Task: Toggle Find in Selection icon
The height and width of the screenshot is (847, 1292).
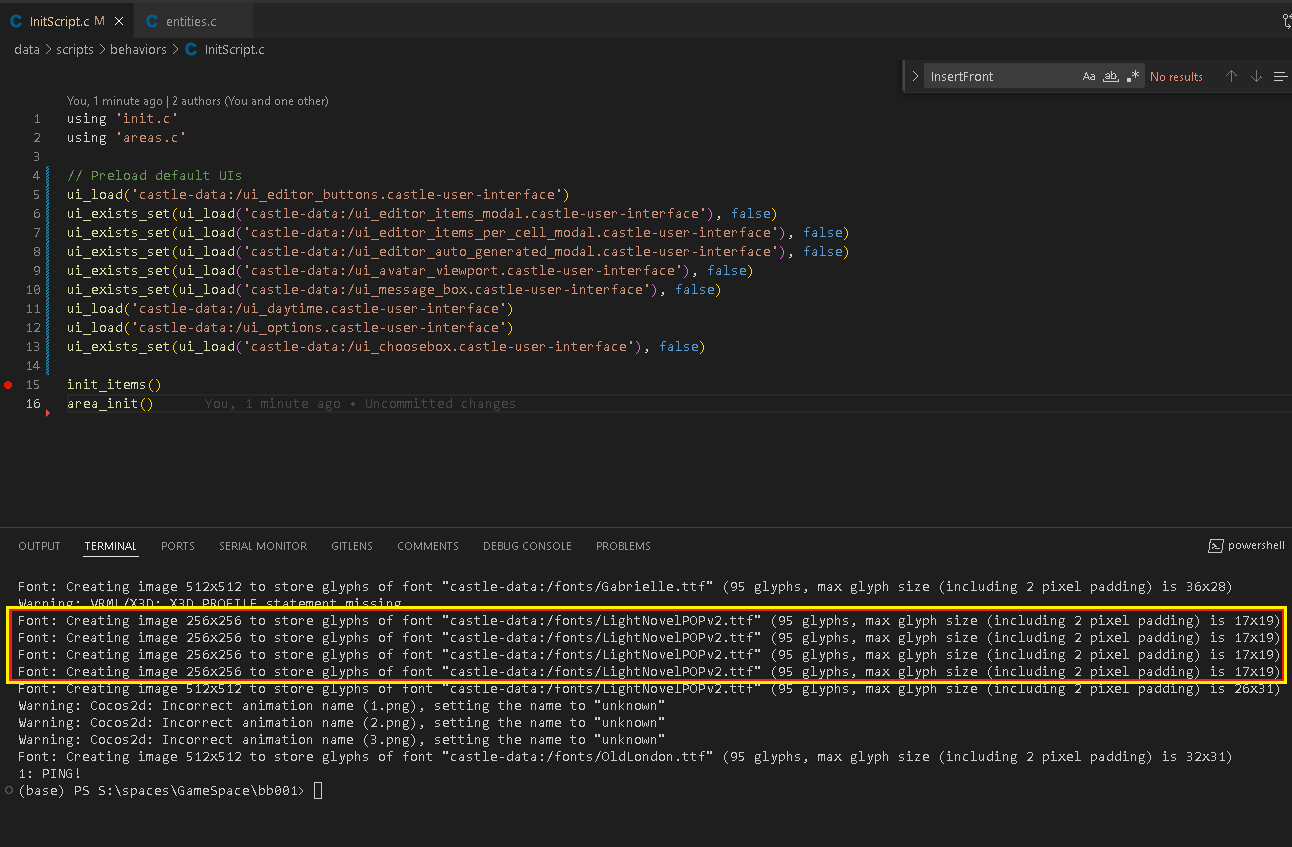Action: 1280,77
